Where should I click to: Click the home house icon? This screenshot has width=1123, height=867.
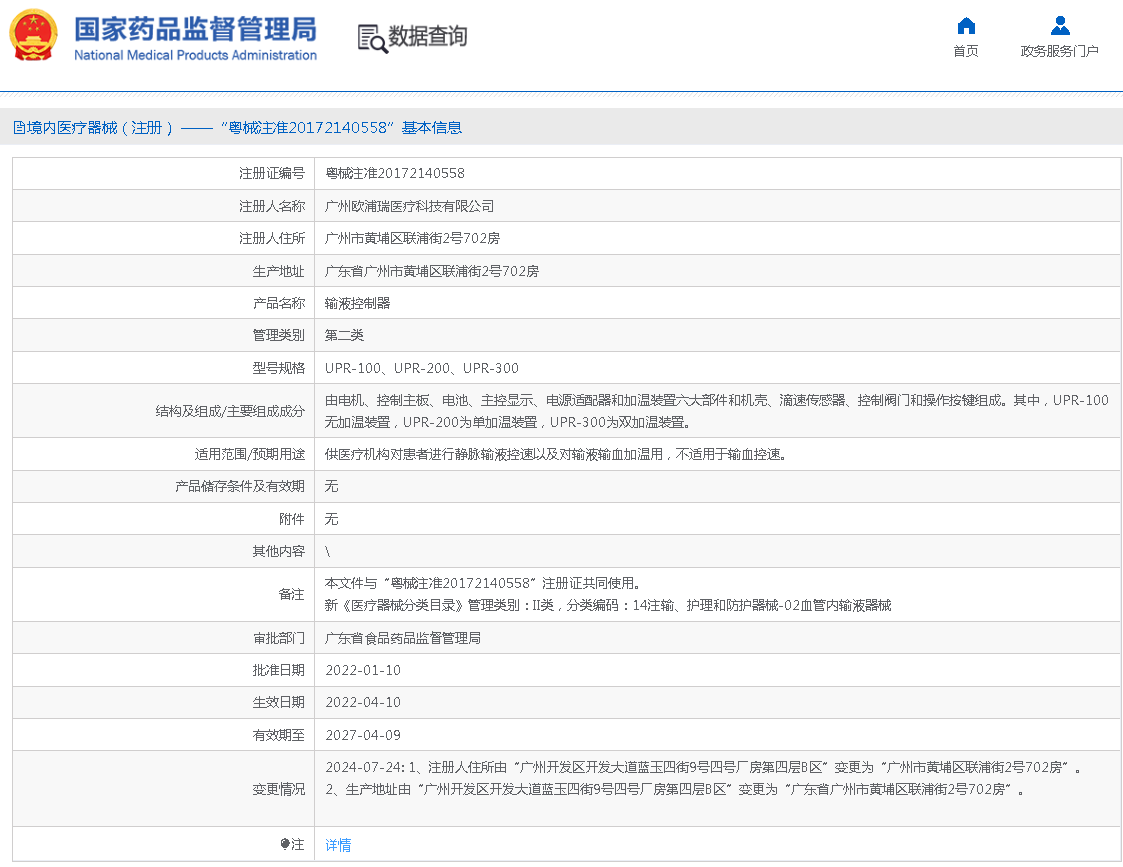click(x=965, y=26)
